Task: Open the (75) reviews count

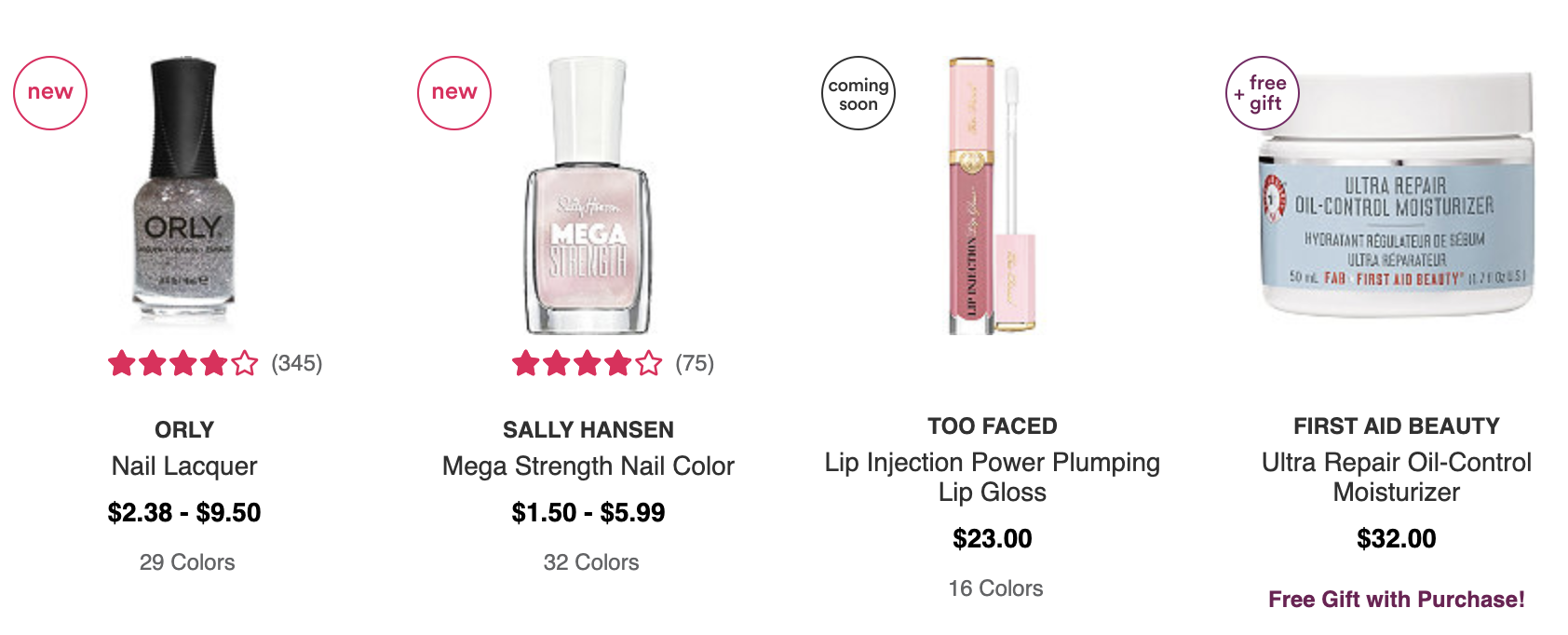Action: [x=695, y=363]
